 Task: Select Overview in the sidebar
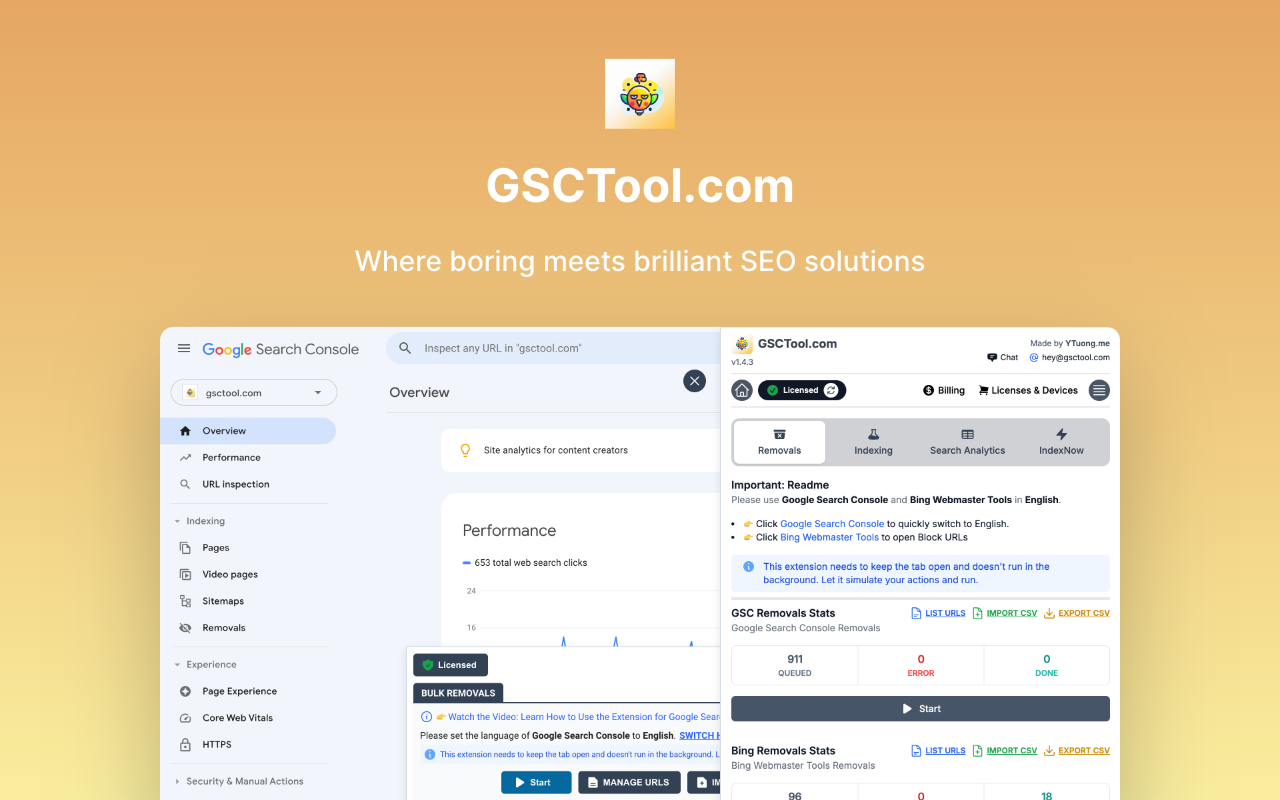click(248, 431)
